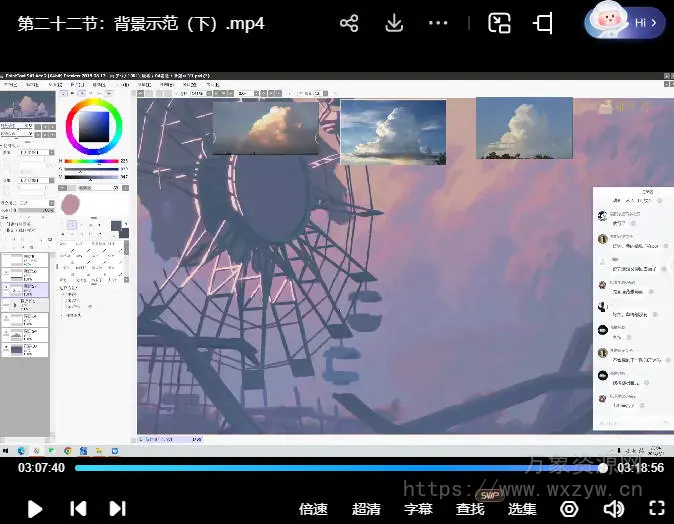Image resolution: width=674 pixels, height=524 pixels.
Task: Skip to the previous video
Action: coord(78,508)
